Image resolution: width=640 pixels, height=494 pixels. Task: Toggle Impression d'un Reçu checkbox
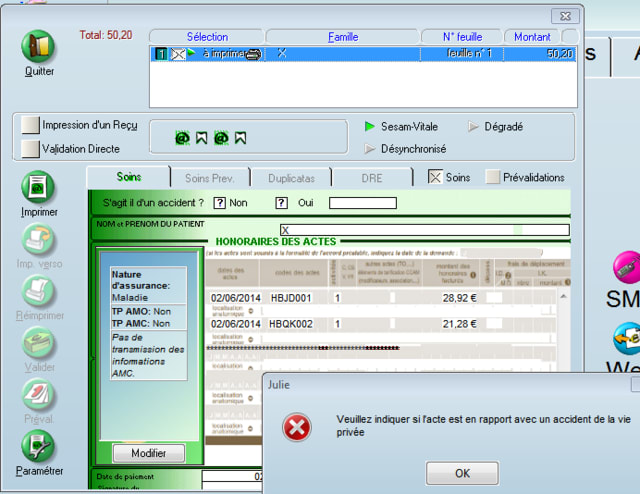(31, 125)
